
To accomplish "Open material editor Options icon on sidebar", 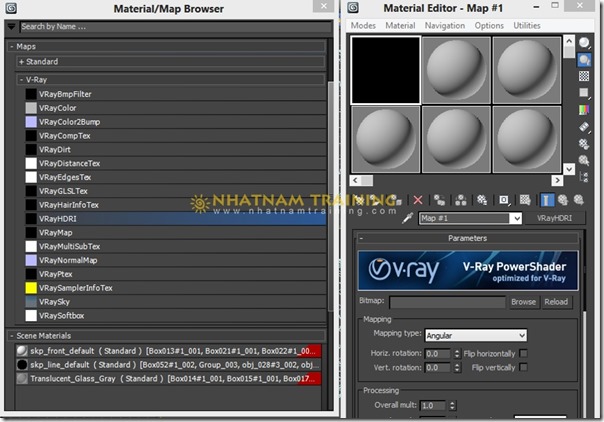I will (584, 144).
